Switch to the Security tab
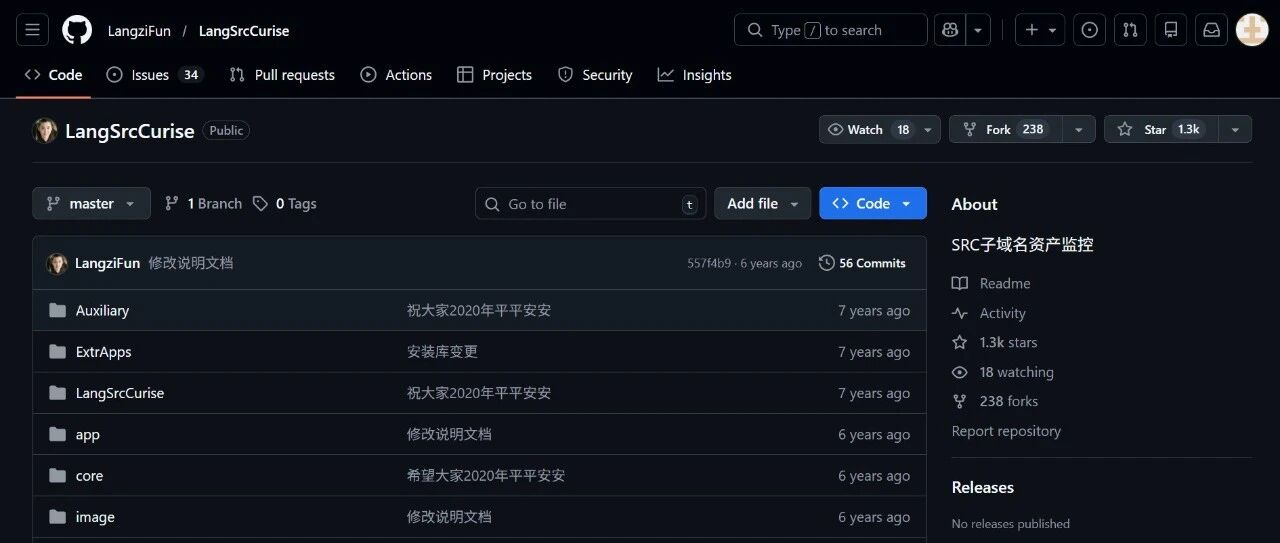1280x543 pixels. [595, 75]
